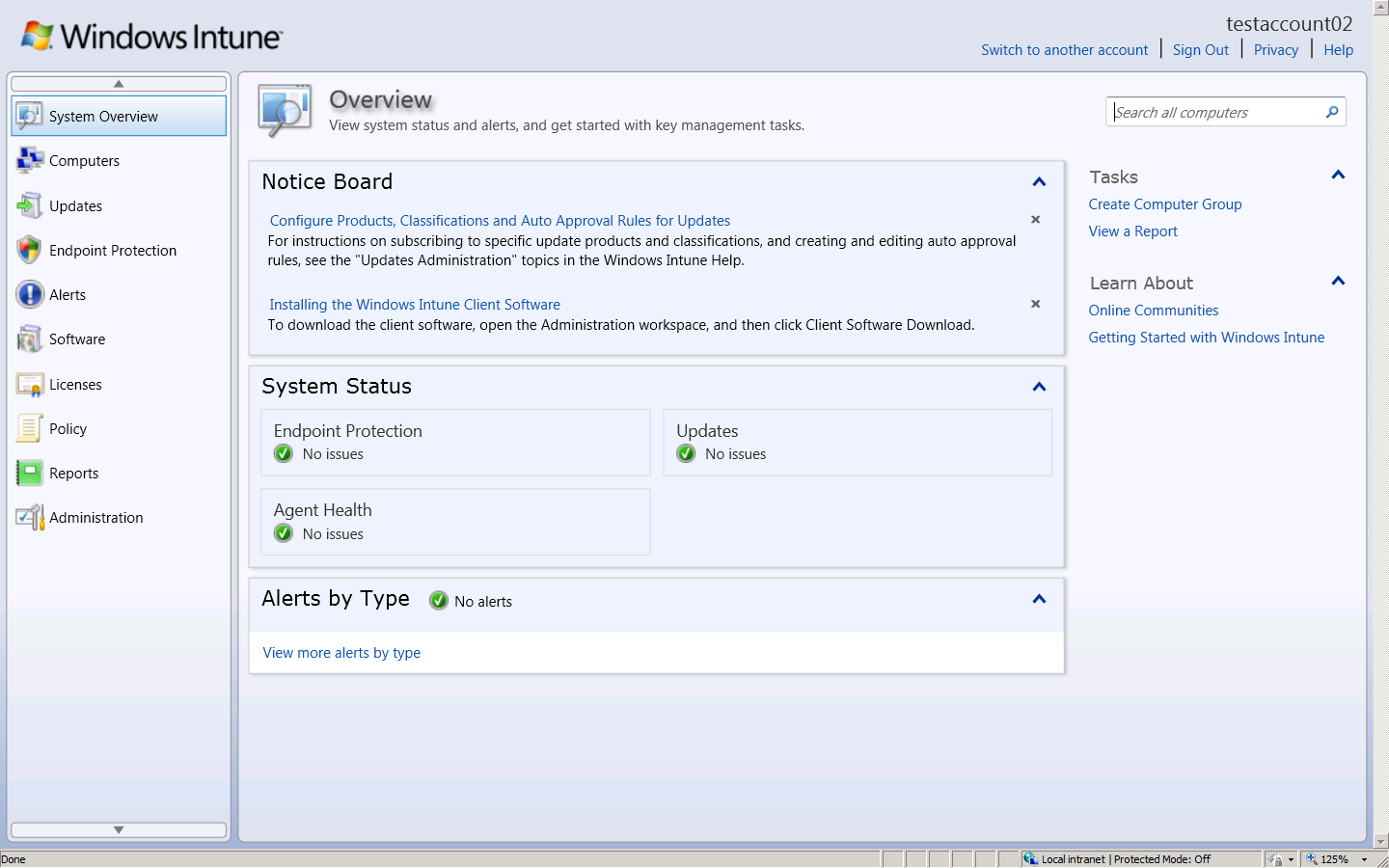Image resolution: width=1389 pixels, height=868 pixels.
Task: Collapse the Tasks panel
Action: point(1338,175)
